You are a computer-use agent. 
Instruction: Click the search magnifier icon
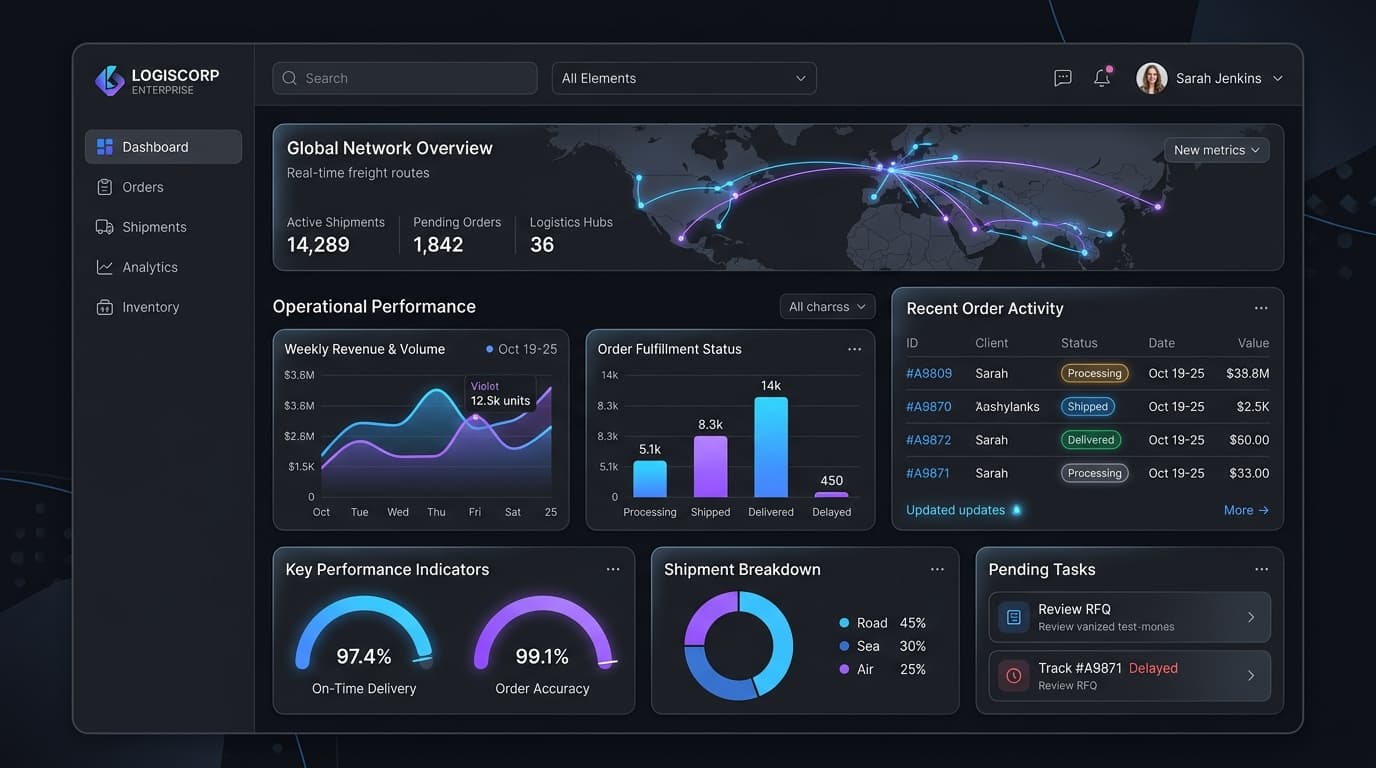[290, 78]
